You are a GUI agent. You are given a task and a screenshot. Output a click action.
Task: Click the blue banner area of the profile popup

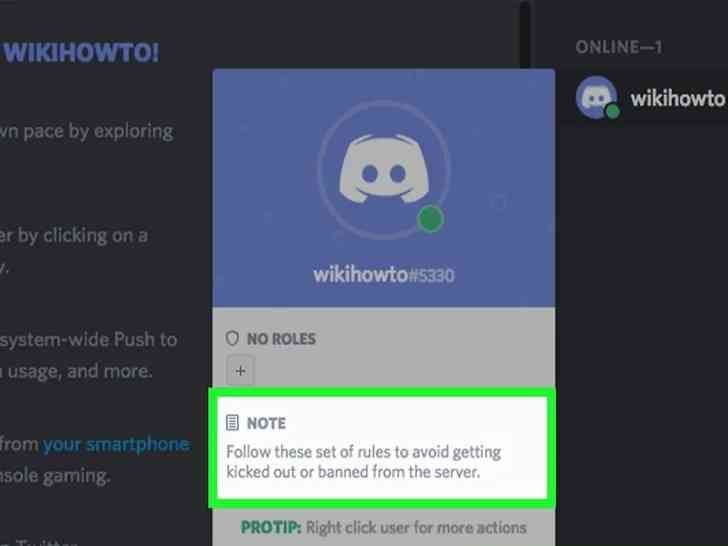pyautogui.click(x=384, y=188)
